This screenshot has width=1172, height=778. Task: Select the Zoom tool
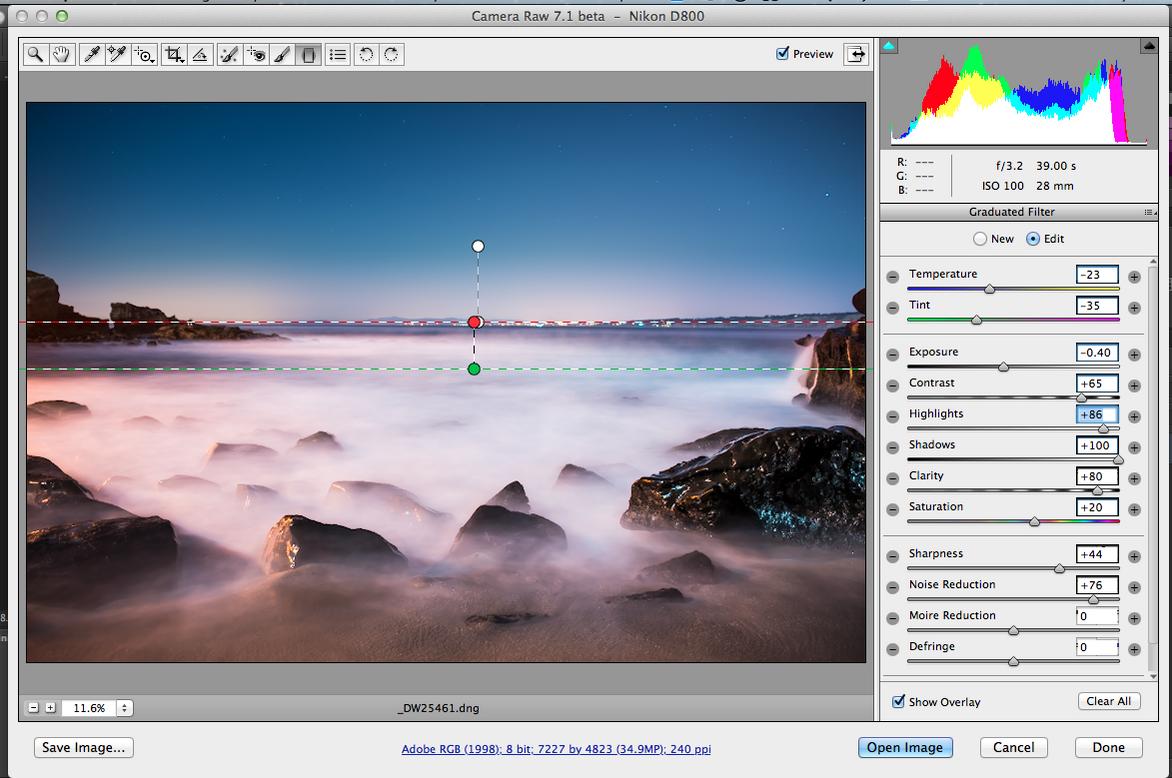[x=35, y=55]
